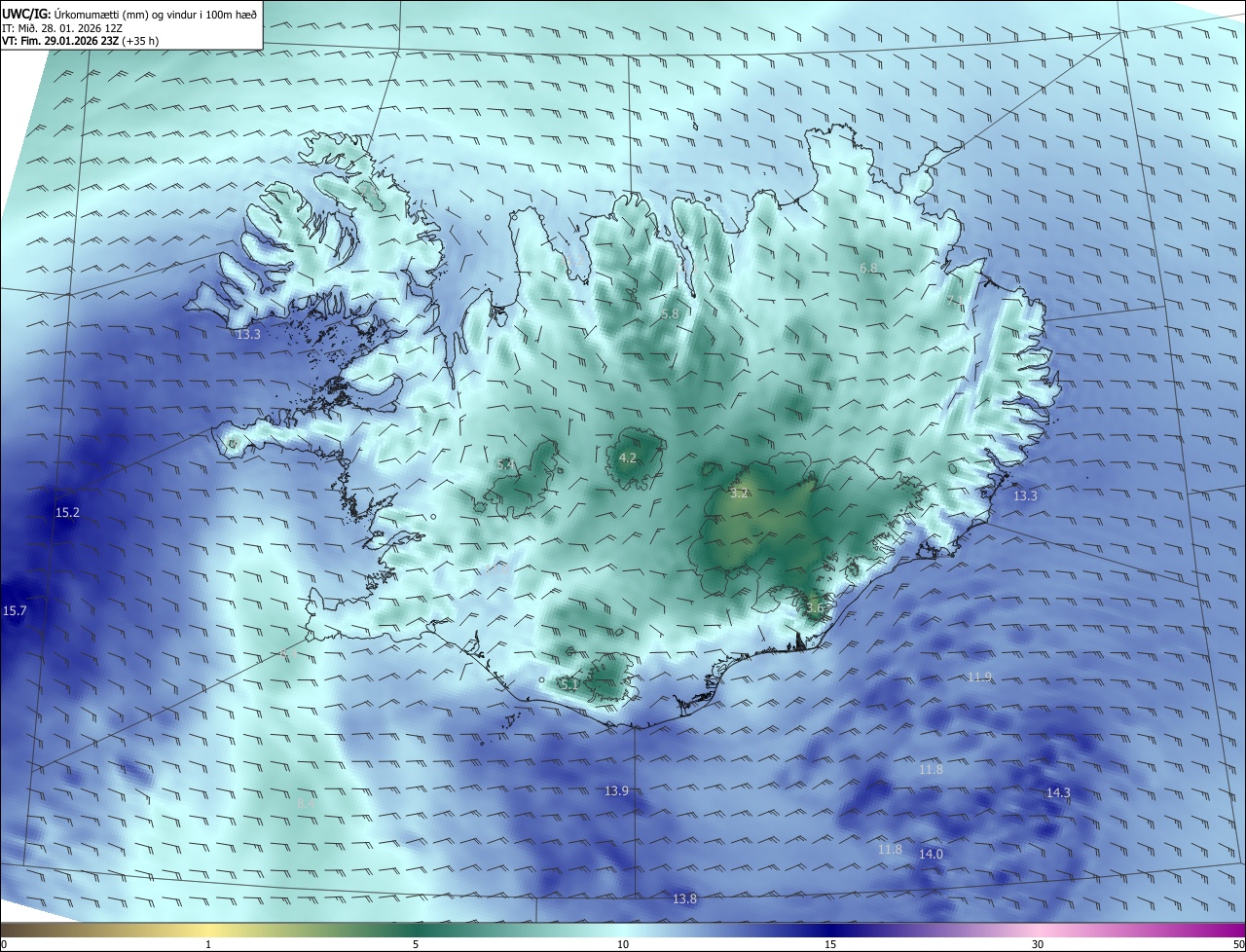The image size is (1246, 952).
Task: Click the 15.2 value label on the map
Action: (x=67, y=512)
